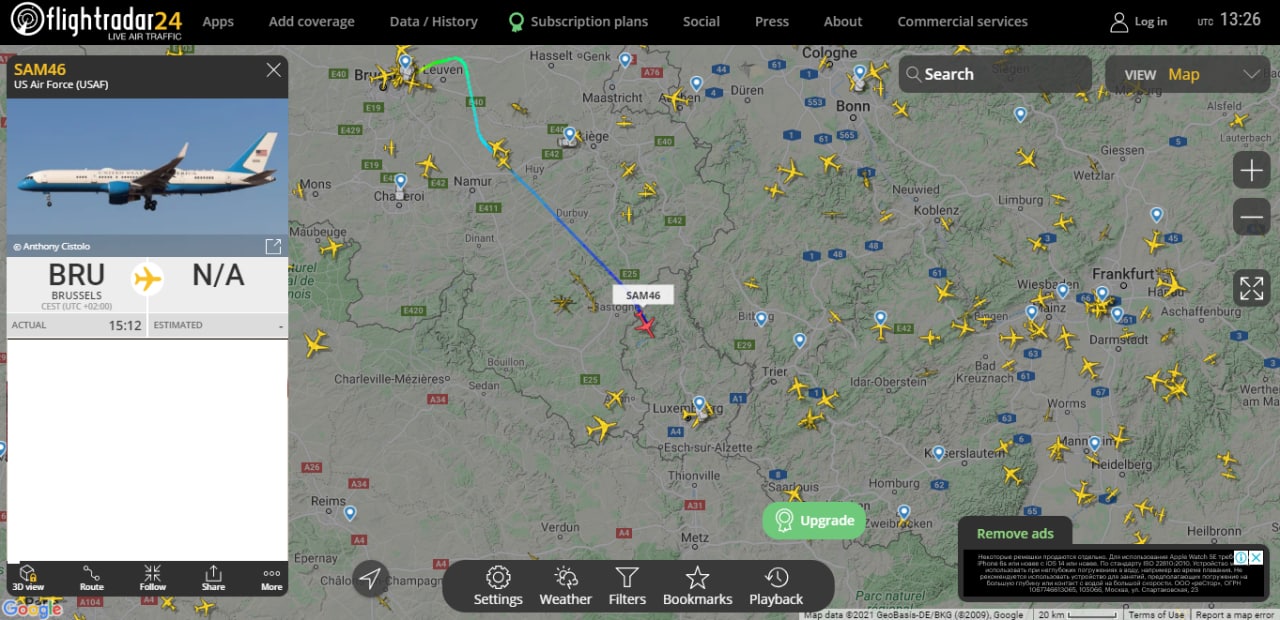Open map Settings gear
This screenshot has width=1280, height=620.
(x=498, y=586)
